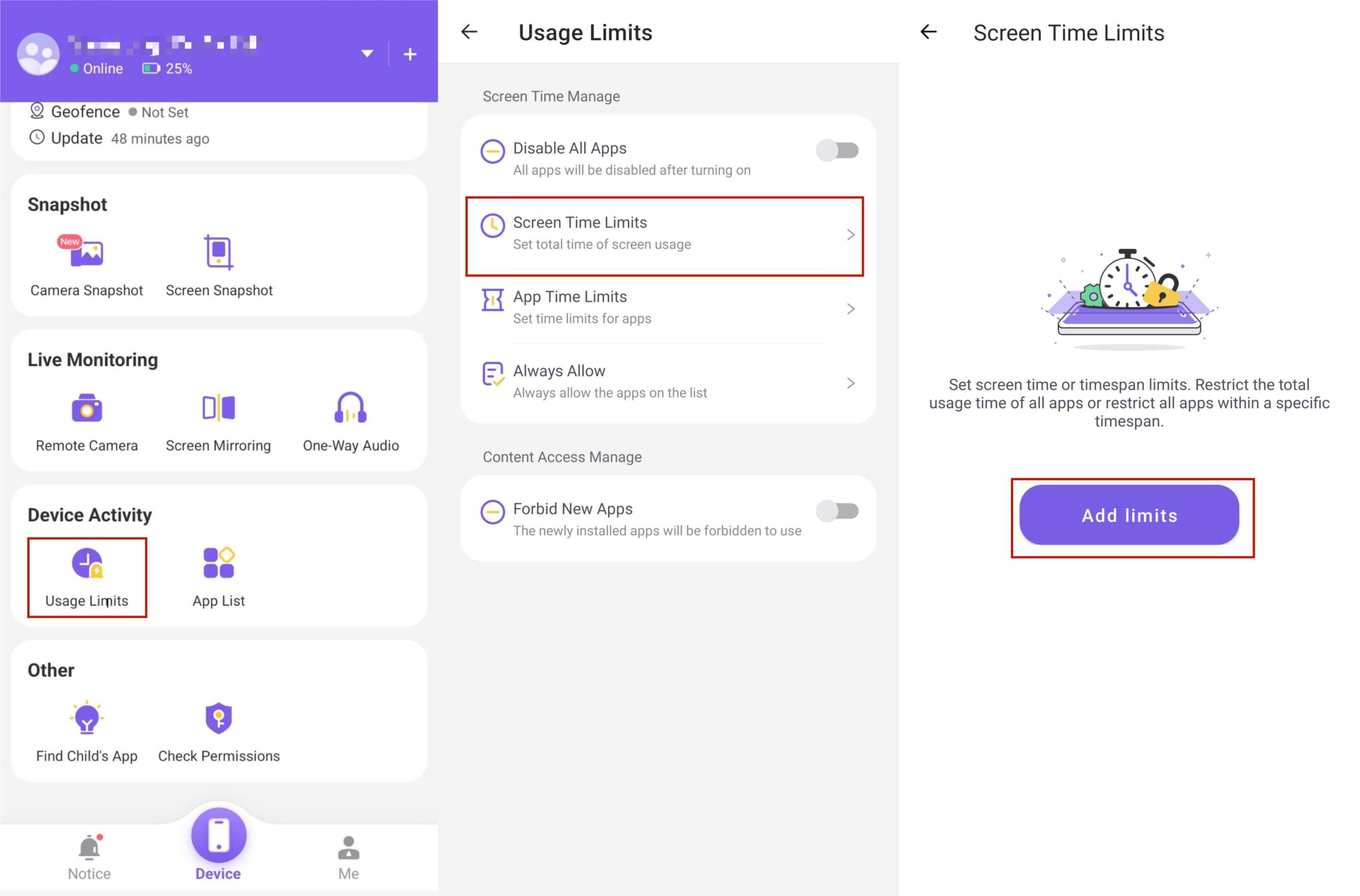The width and height of the screenshot is (1360, 896).
Task: Click the Add limits button
Action: pos(1129,515)
